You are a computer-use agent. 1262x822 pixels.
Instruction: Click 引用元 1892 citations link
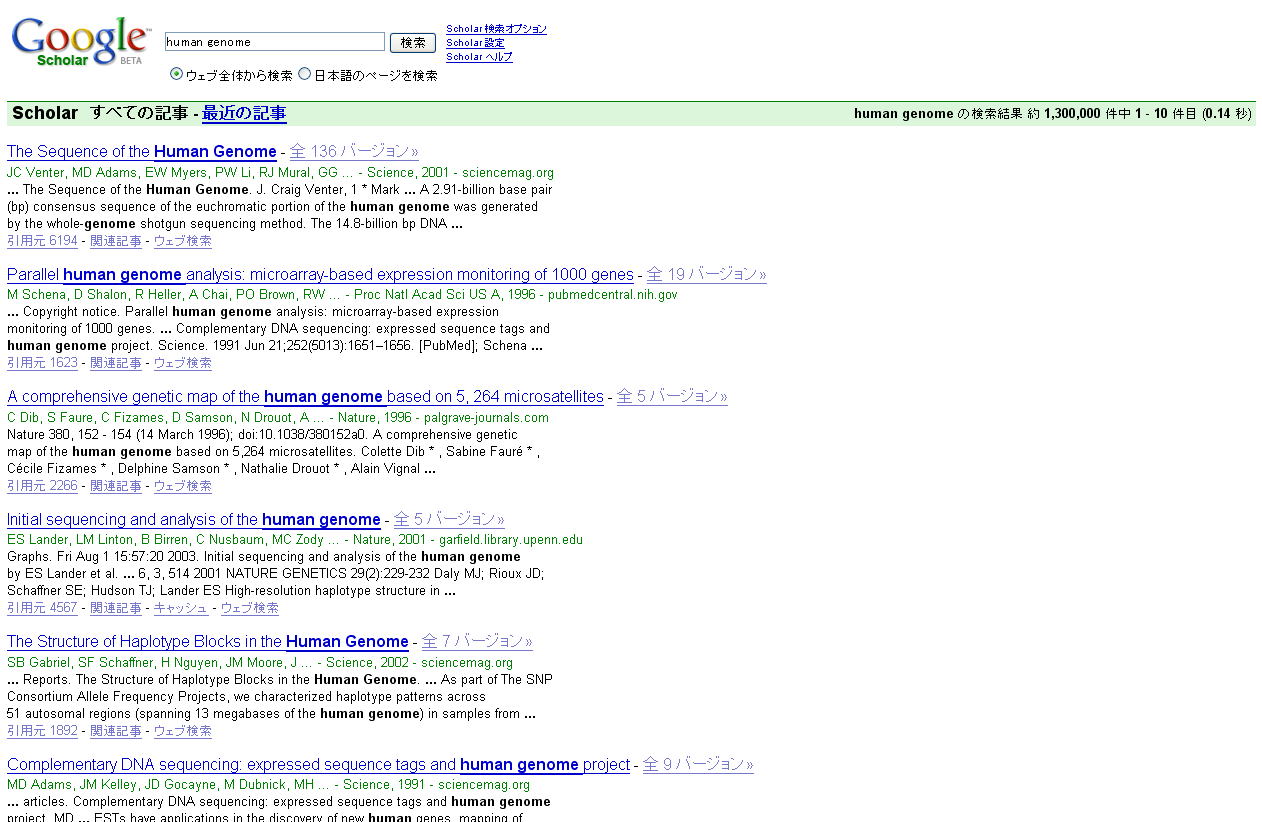[x=42, y=731]
